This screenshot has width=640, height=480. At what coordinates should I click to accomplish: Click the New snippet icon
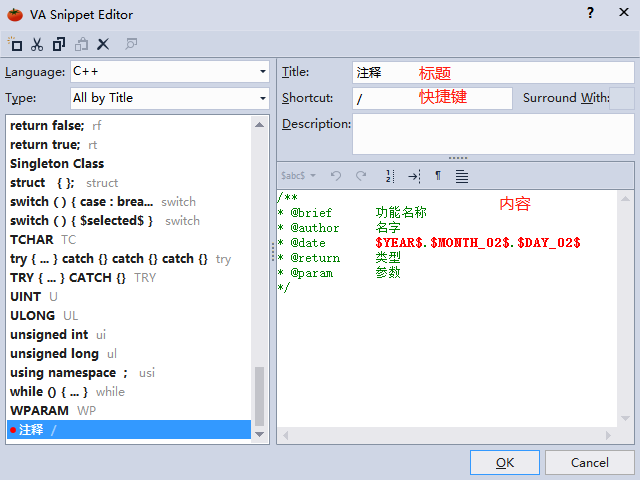click(x=15, y=44)
